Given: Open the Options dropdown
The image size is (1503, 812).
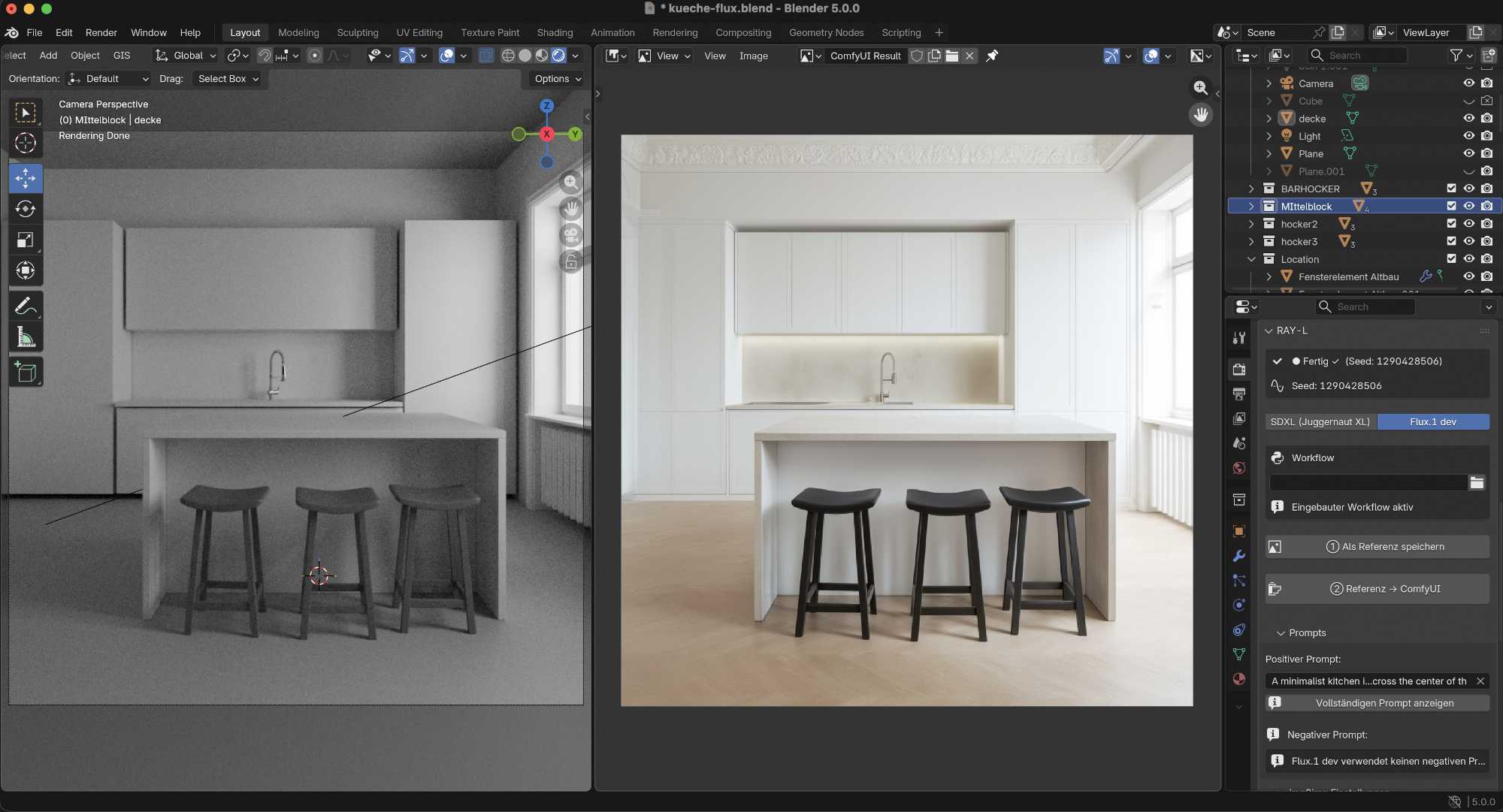Looking at the screenshot, I should coord(558,79).
